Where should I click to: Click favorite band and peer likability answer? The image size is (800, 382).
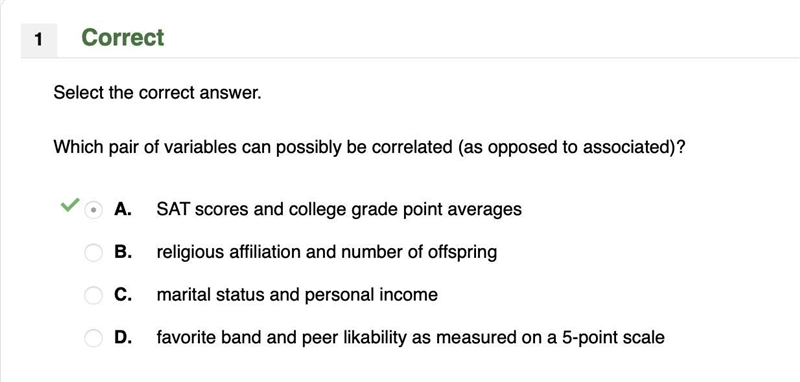410,337
